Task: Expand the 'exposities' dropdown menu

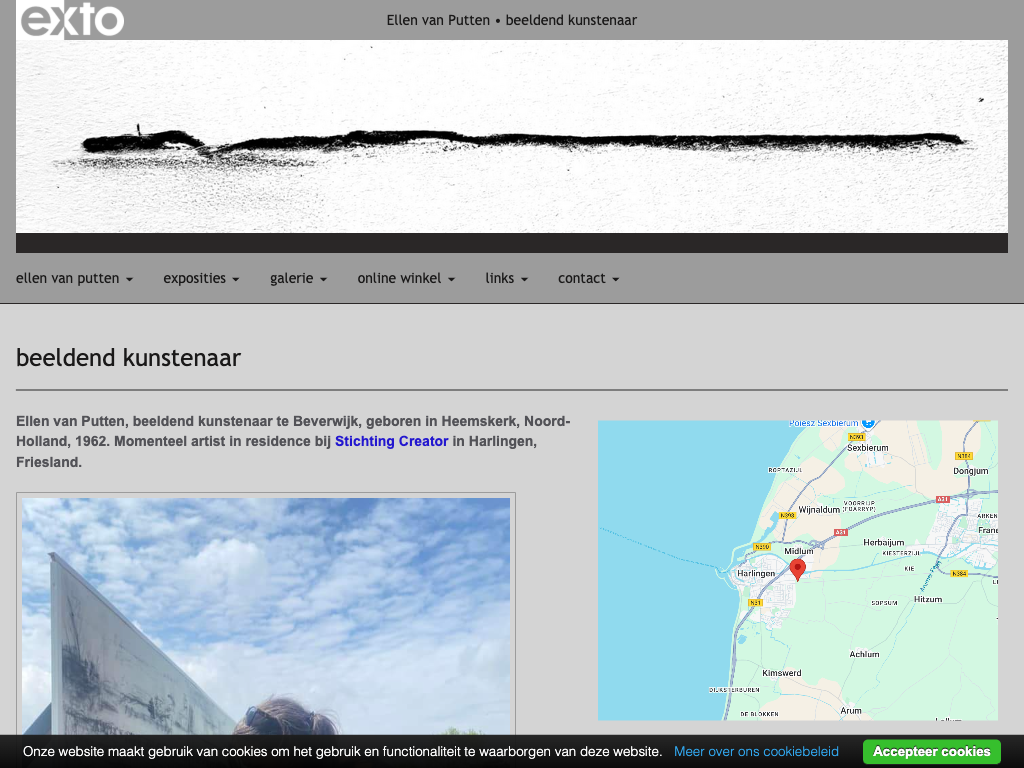Action: [x=201, y=279]
